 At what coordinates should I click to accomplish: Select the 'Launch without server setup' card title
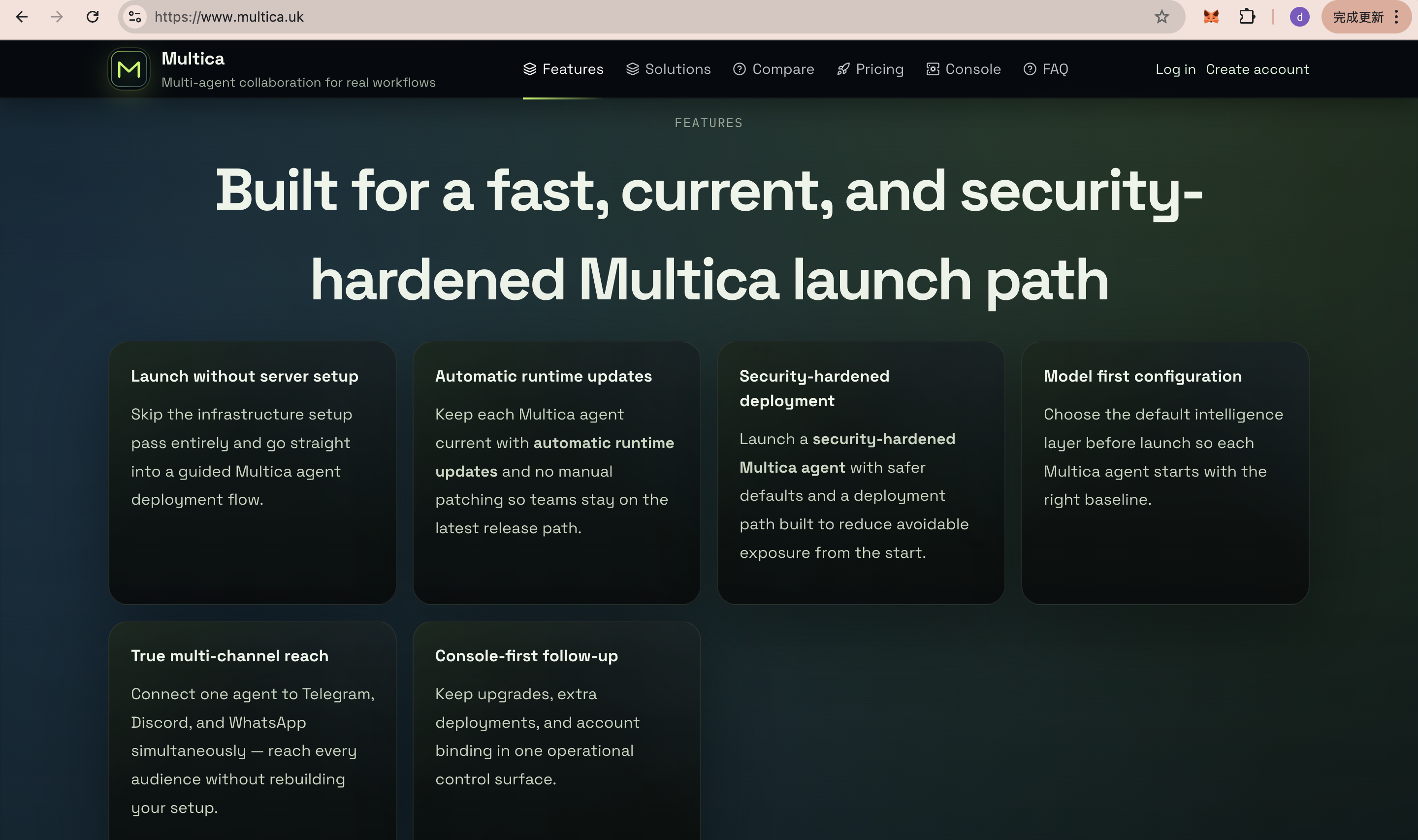244,376
